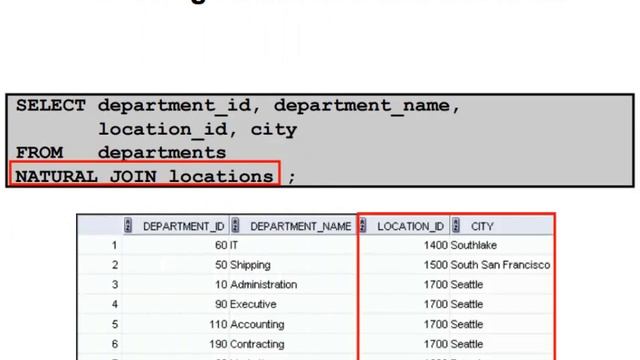This screenshot has width=640, height=360.
Task: Click the departments table name in query
Action: pyautogui.click(x=162, y=154)
